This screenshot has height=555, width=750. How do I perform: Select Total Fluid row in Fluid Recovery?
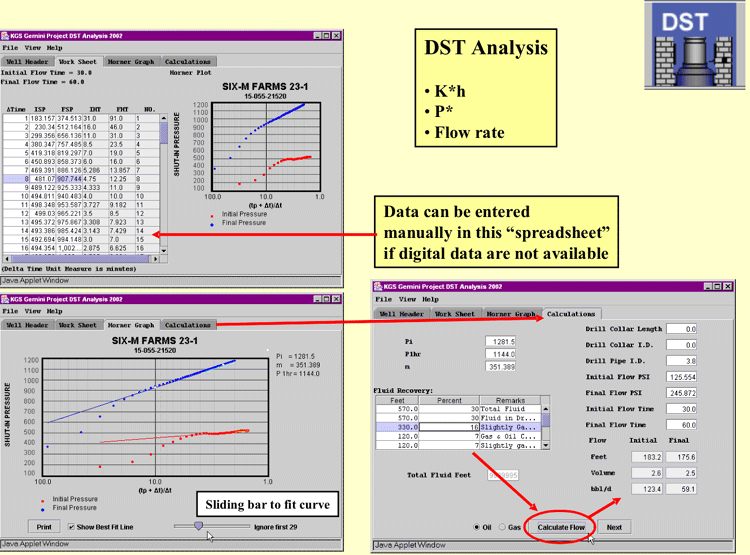pyautogui.click(x=458, y=409)
